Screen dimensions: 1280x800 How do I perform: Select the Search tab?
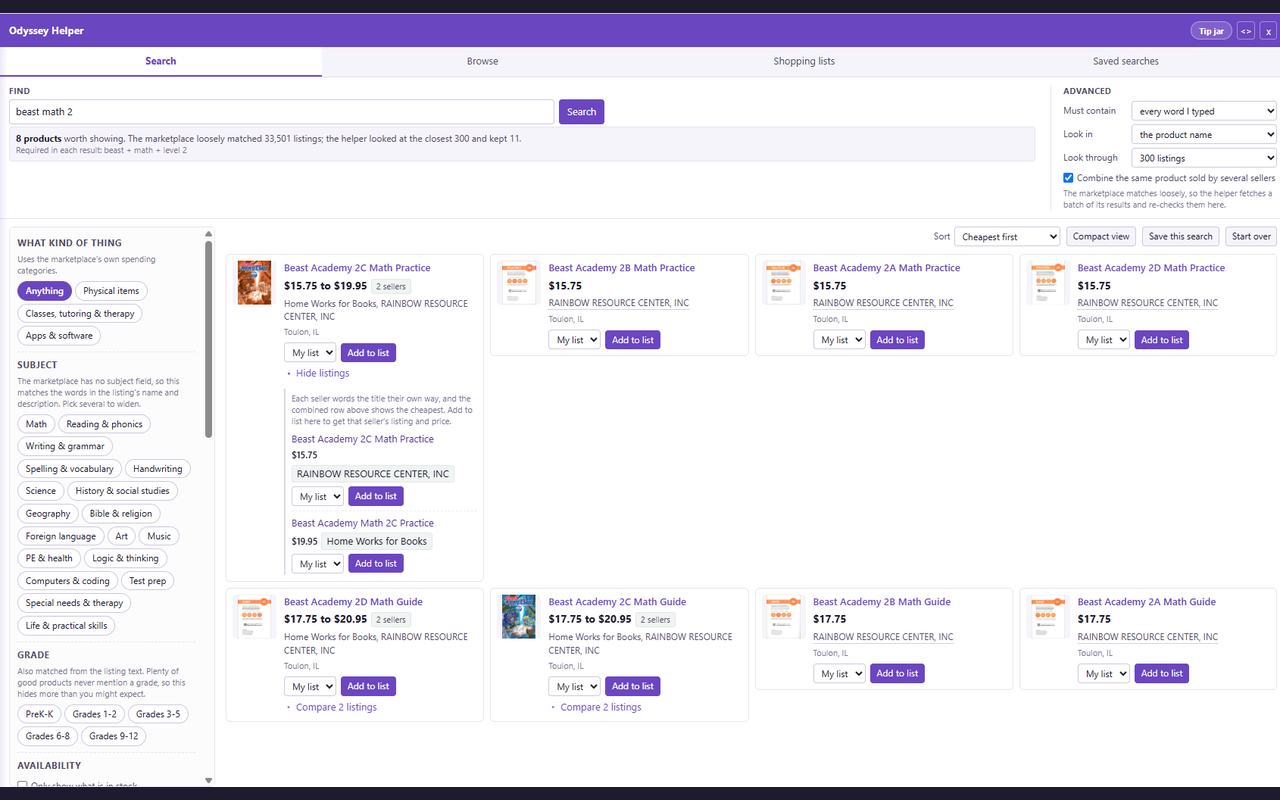pos(160,61)
